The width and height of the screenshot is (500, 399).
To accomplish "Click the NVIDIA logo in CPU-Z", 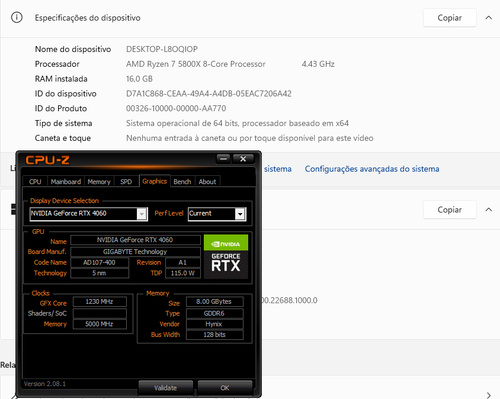I will point(226,243).
